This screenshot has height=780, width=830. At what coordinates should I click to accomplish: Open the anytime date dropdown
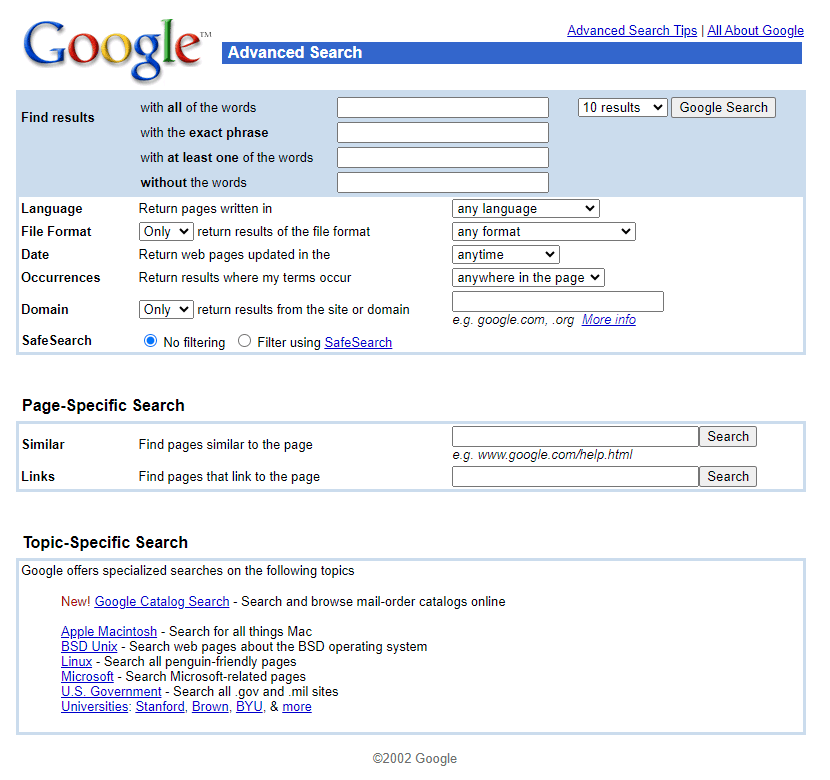[x=506, y=255]
